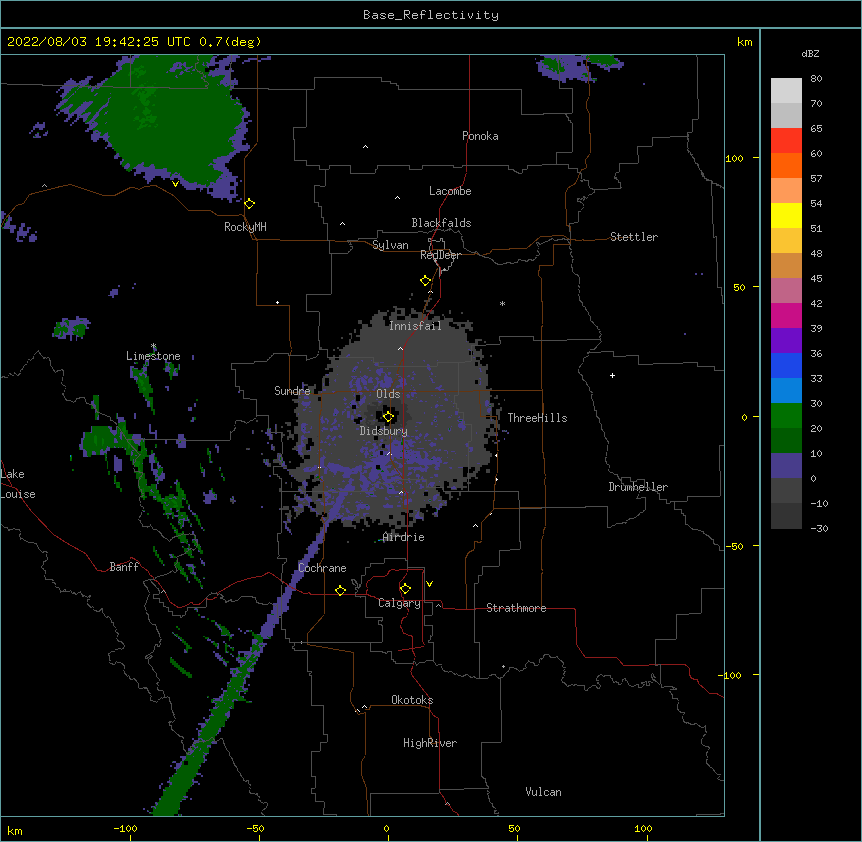Image resolution: width=862 pixels, height=842 pixels.
Task: Pick the dark orange 57-60 dBZ legend swatch
Action: click(786, 165)
